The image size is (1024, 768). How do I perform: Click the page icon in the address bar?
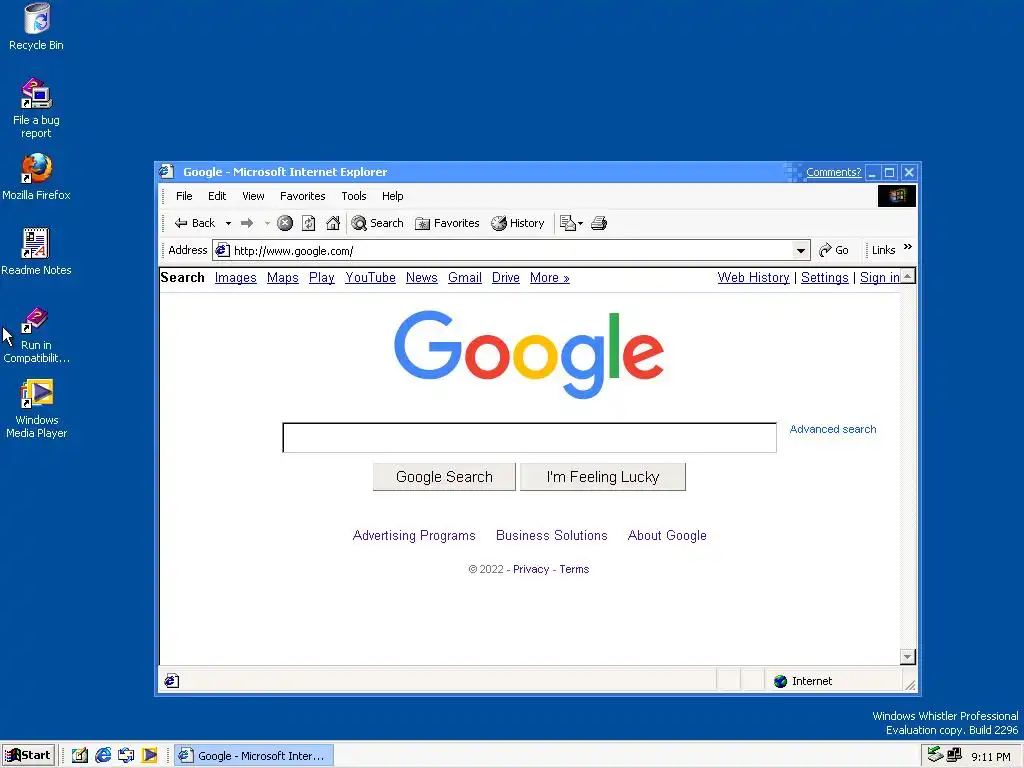tap(223, 250)
